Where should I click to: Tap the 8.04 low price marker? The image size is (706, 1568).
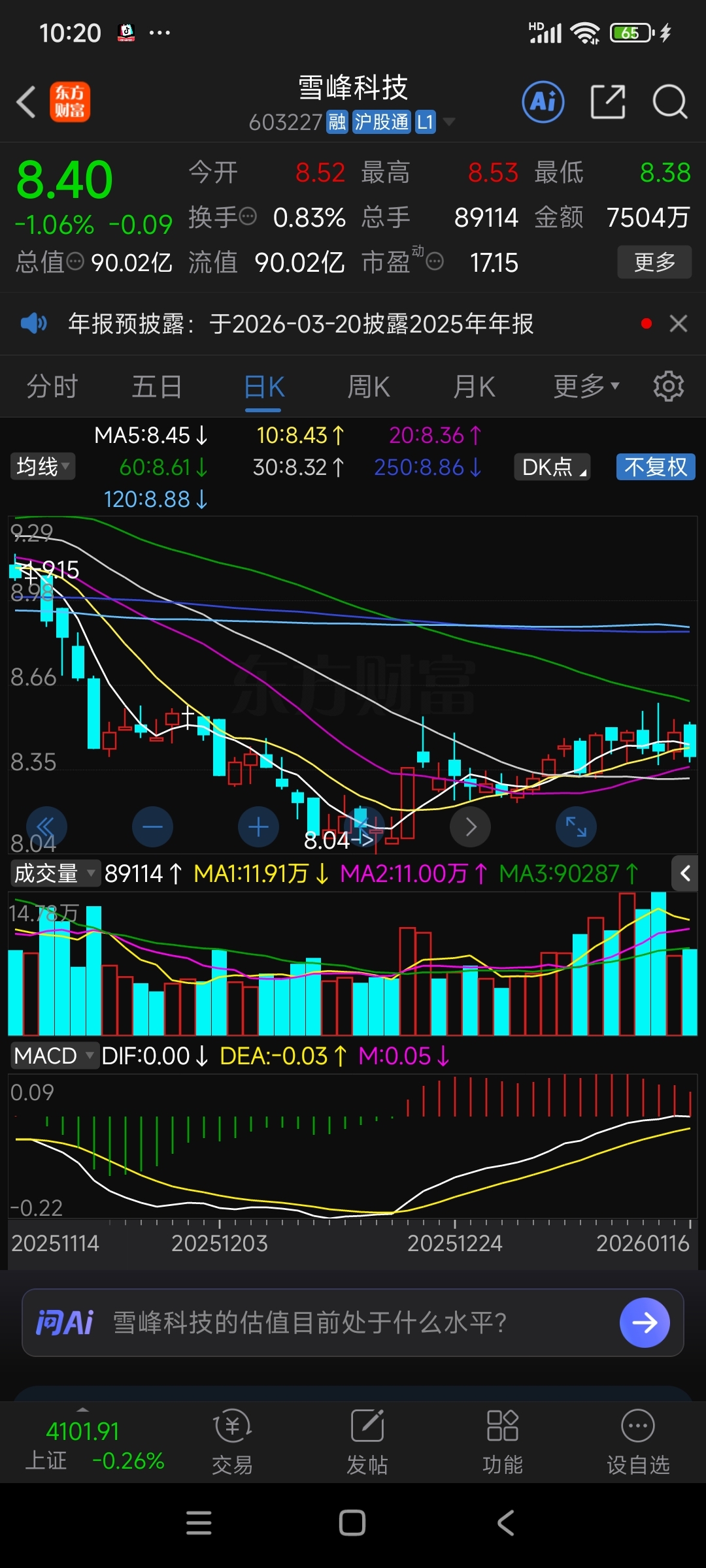pyautogui.click(x=339, y=840)
